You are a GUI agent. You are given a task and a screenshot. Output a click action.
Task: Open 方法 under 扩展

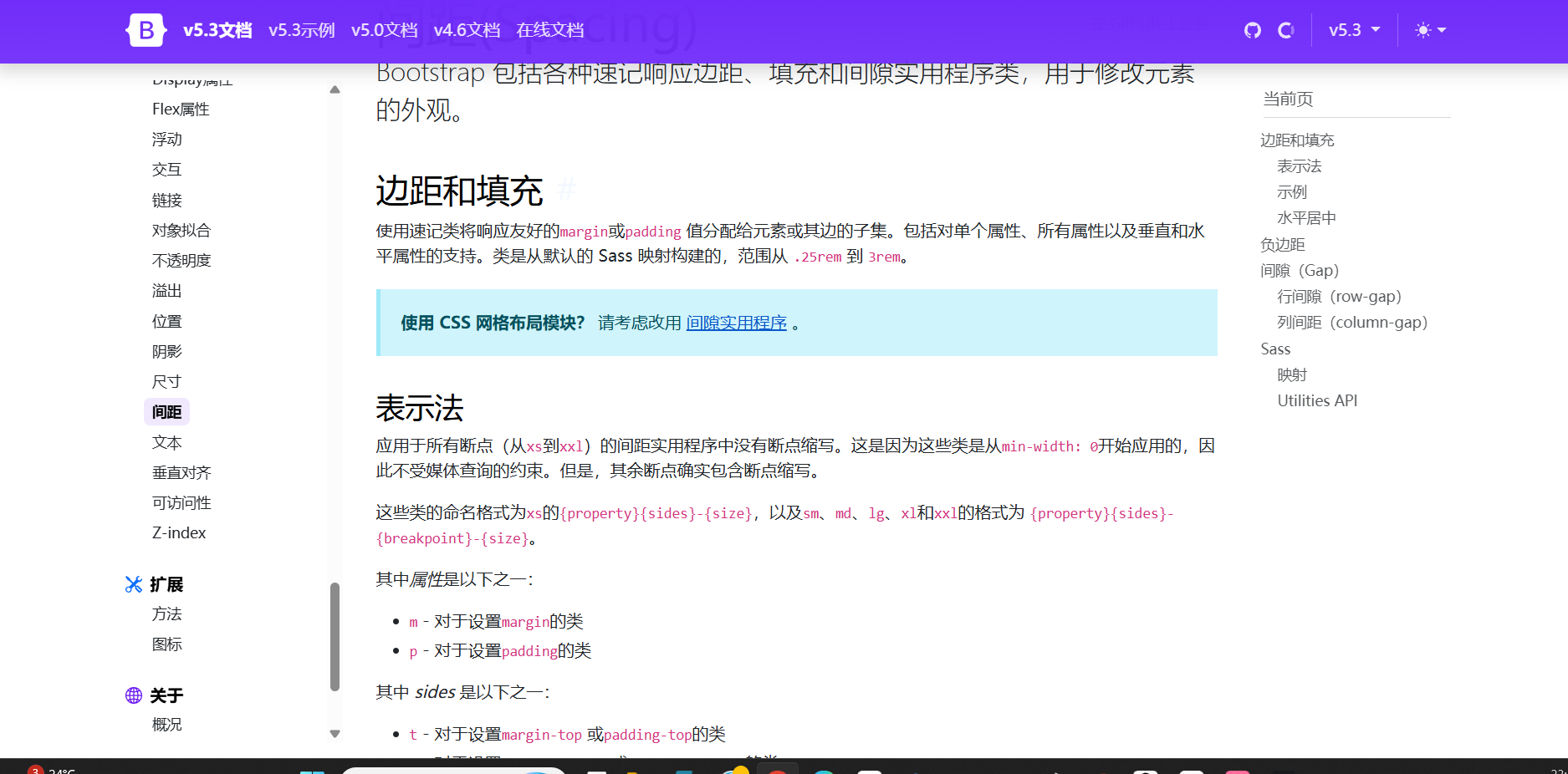point(167,614)
